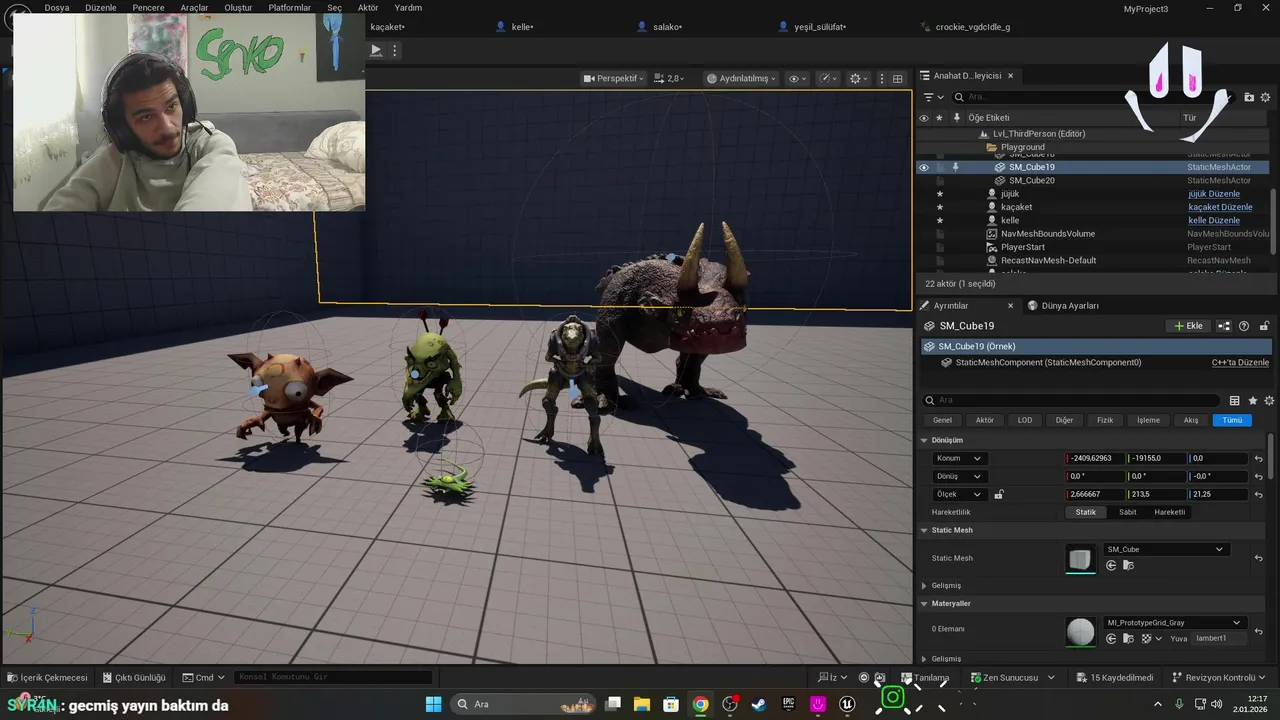The image size is (1280, 720).
Task: Open the Perspektif viewport mode dropdown
Action: coord(614,78)
